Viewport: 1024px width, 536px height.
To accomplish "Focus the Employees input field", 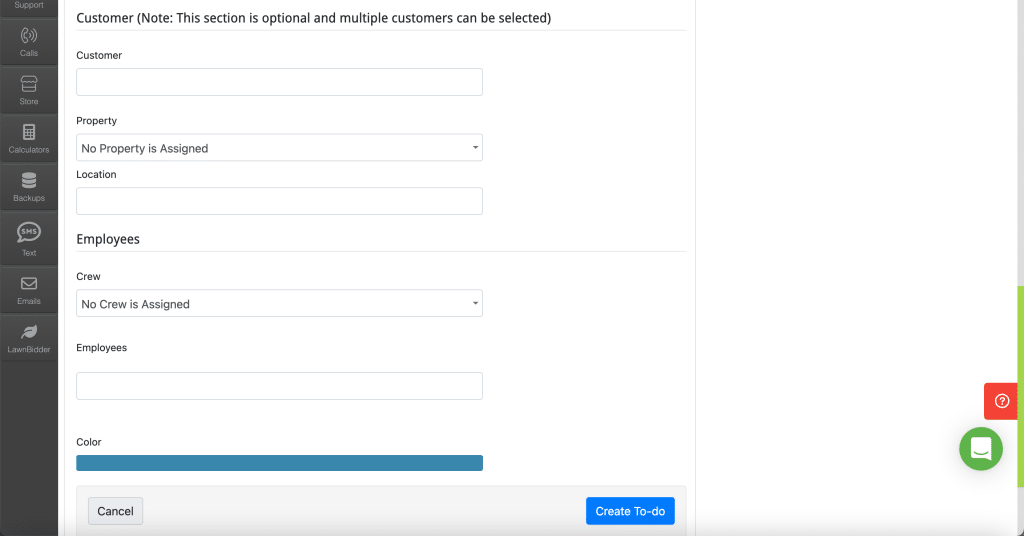I will coord(279,386).
